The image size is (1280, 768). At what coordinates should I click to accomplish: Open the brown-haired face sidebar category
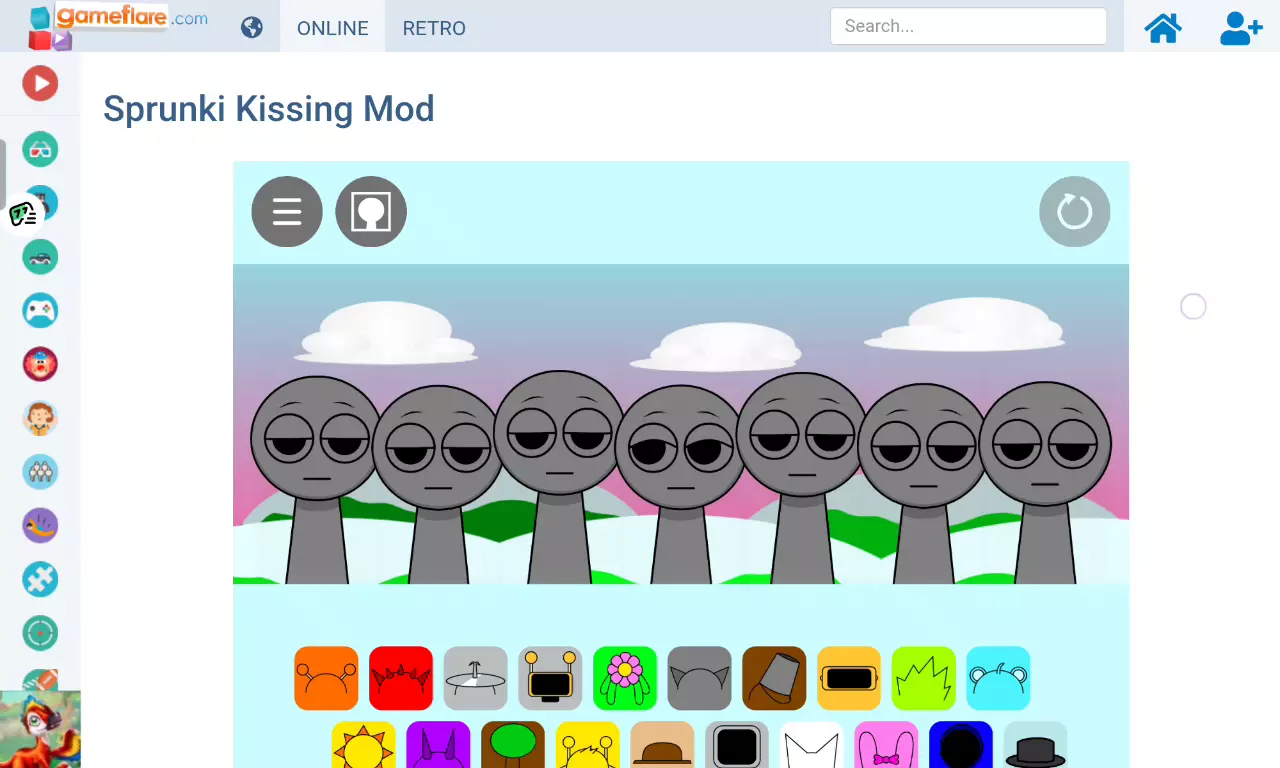[40, 418]
